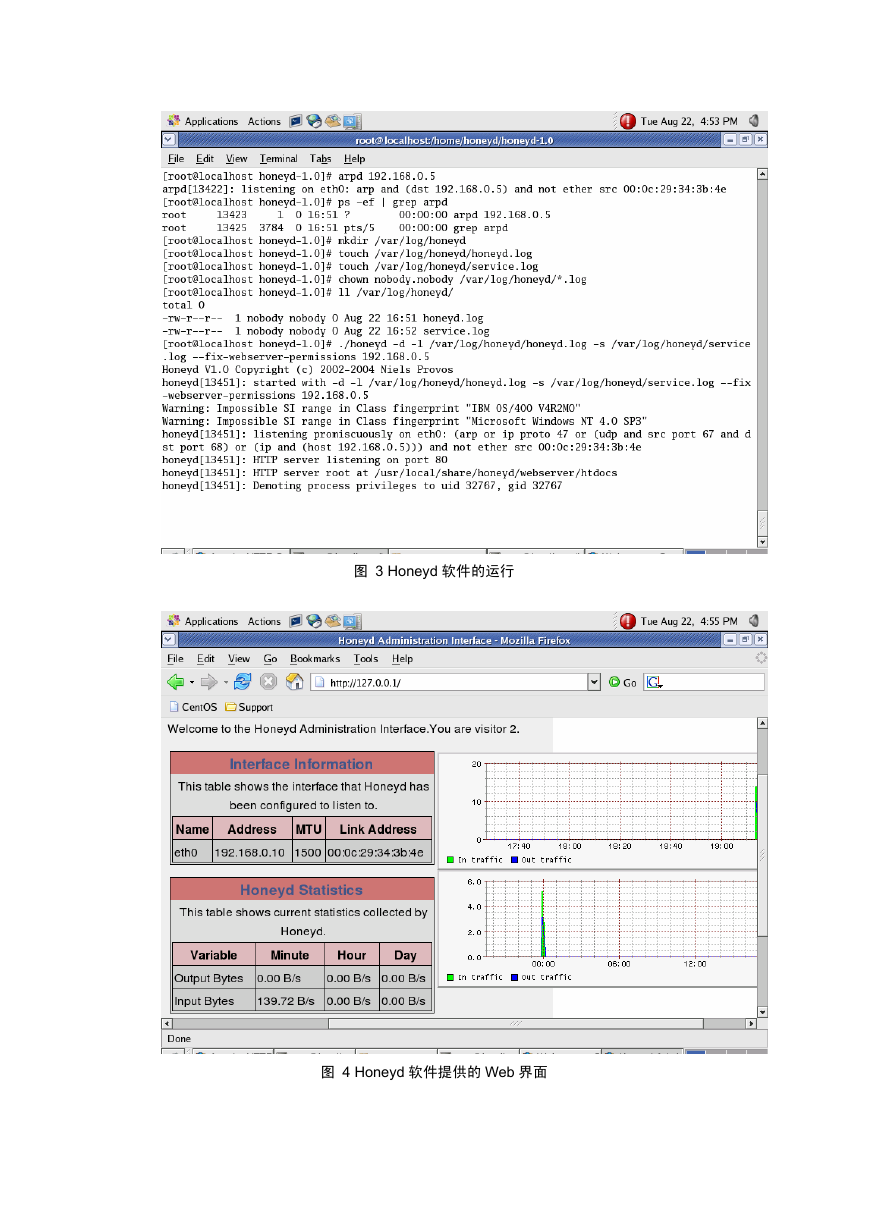Open Firefox's File menu
This screenshot has width=869, height=1228.
176,659
